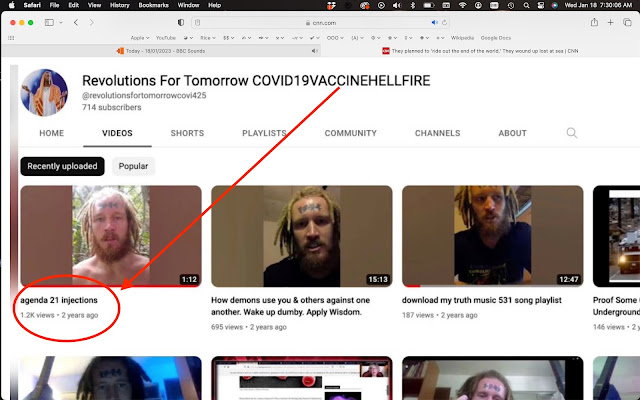Launch Siri from menu bar

(554, 5)
